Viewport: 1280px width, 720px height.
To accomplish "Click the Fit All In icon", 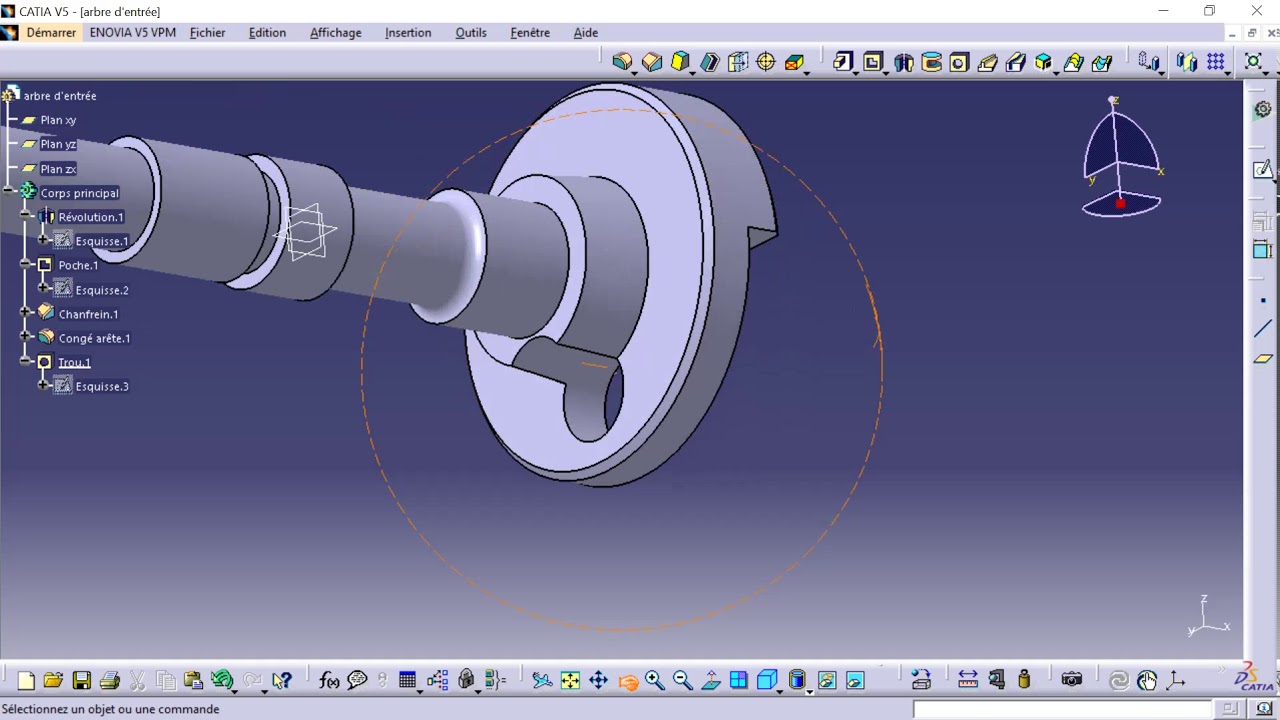I will pos(570,681).
